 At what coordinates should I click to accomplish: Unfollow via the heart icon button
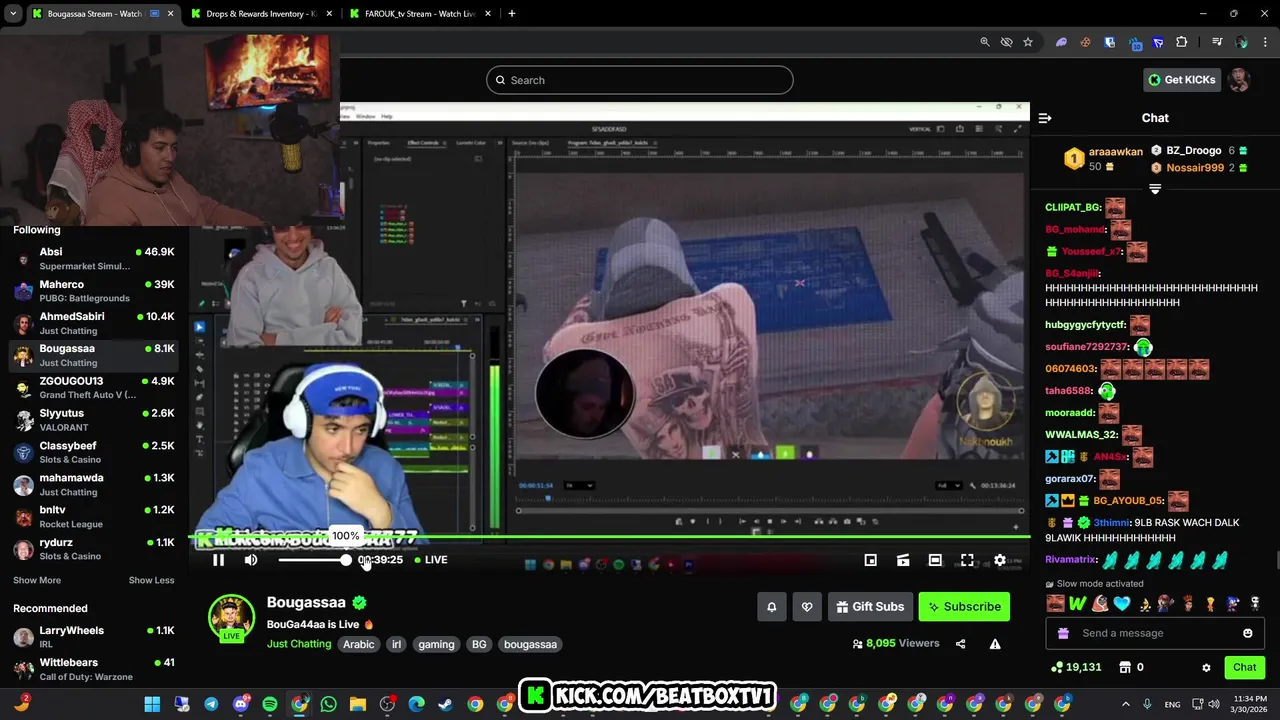807,607
